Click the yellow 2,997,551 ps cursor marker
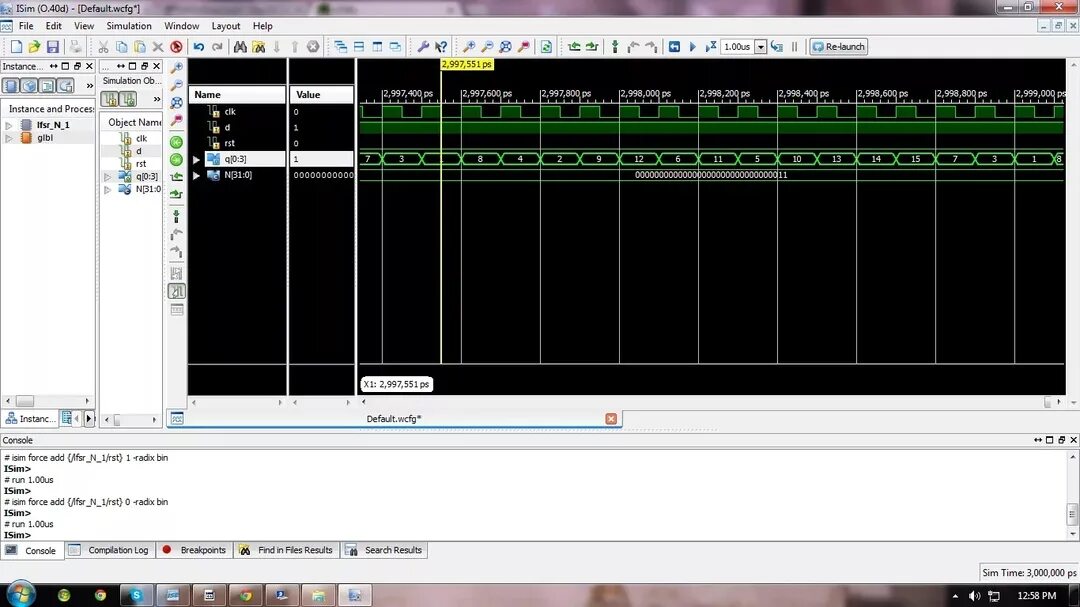The image size is (1080, 607). click(x=467, y=64)
